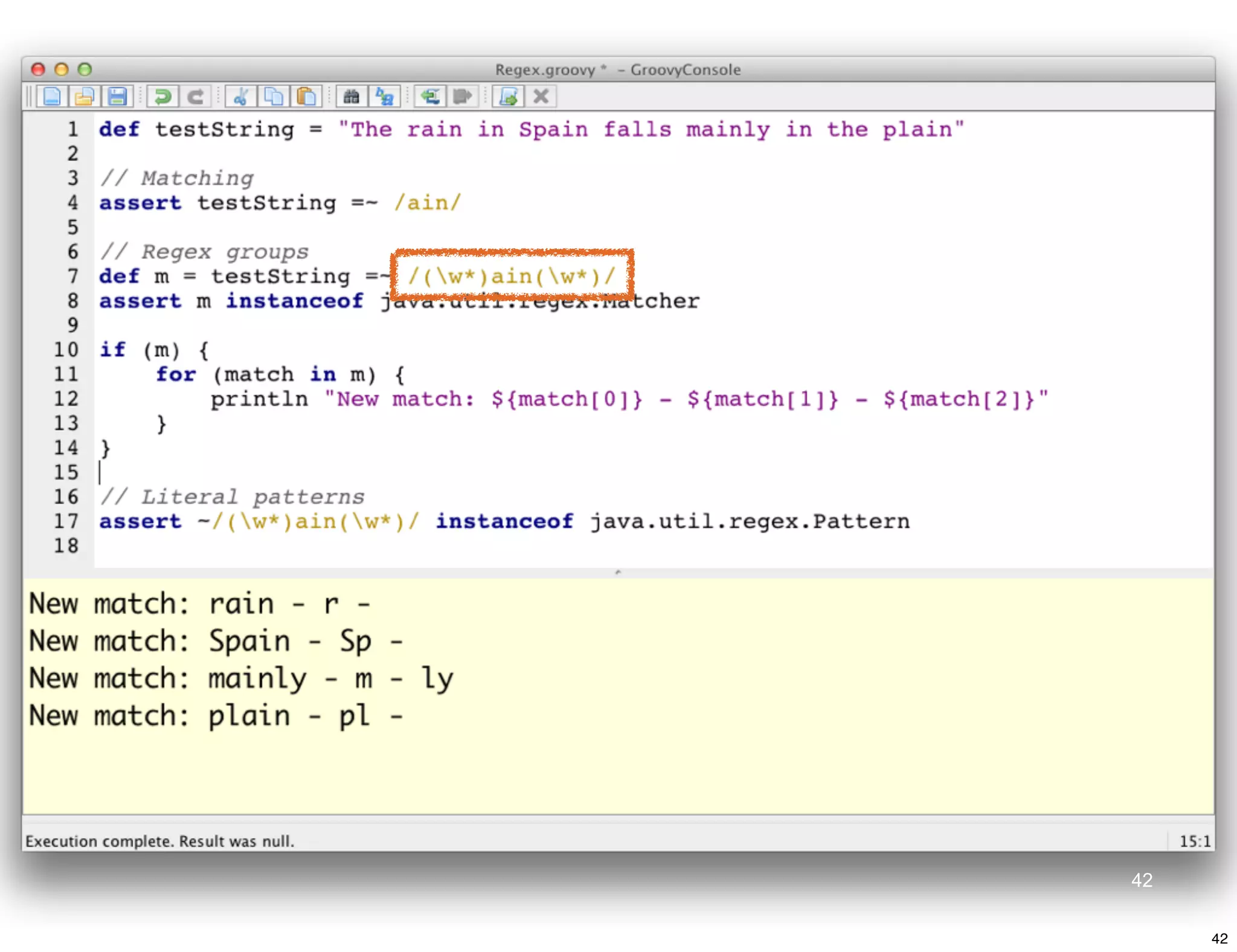Screen dimensions: 1237x952
Task: Click the Interrupt X toolbar icon
Action: click(x=541, y=97)
